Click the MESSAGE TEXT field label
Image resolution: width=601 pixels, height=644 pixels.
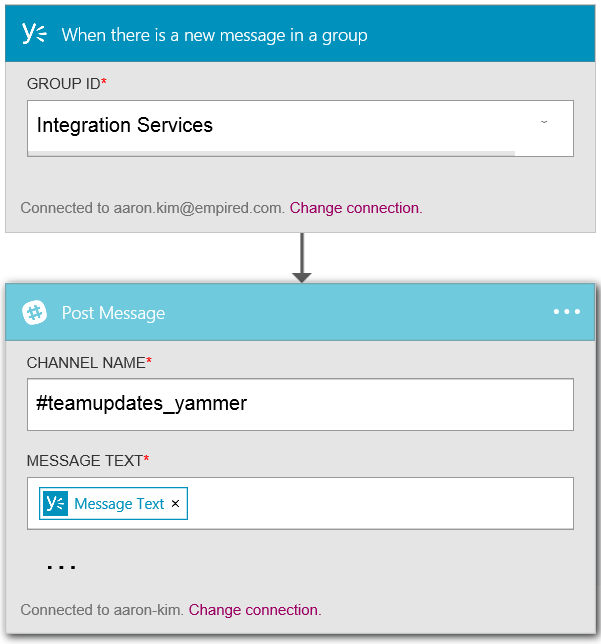[88, 460]
